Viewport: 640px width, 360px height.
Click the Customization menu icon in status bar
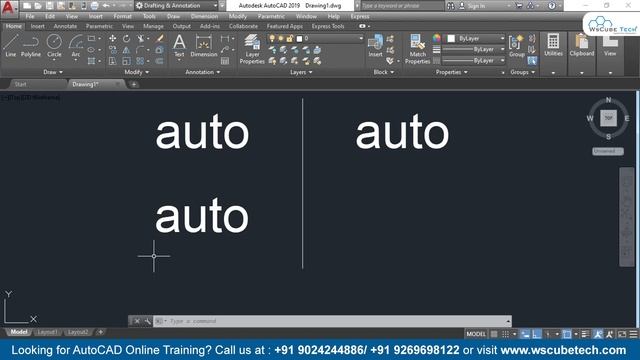pos(633,334)
